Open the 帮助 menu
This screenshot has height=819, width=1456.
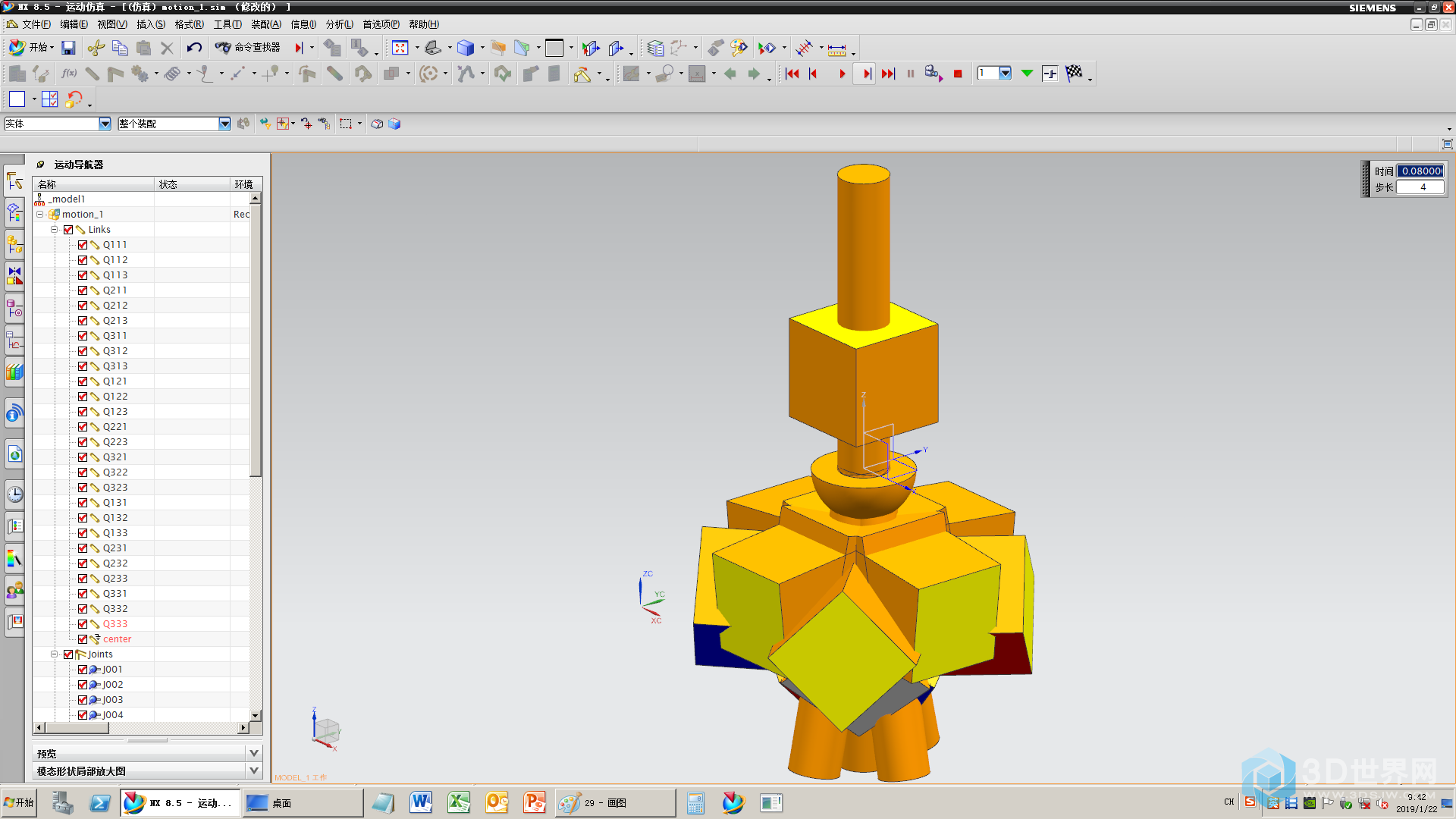tap(424, 24)
